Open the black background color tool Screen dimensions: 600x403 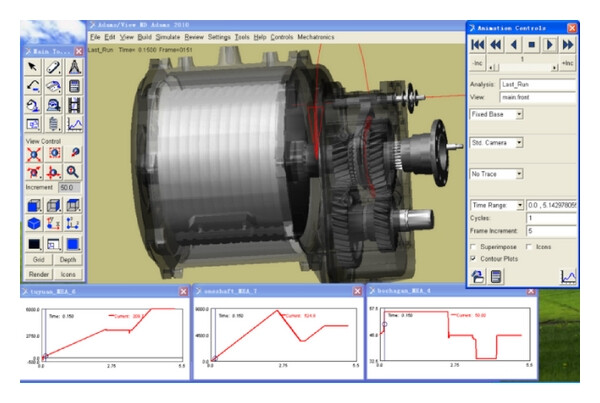(x=34, y=244)
